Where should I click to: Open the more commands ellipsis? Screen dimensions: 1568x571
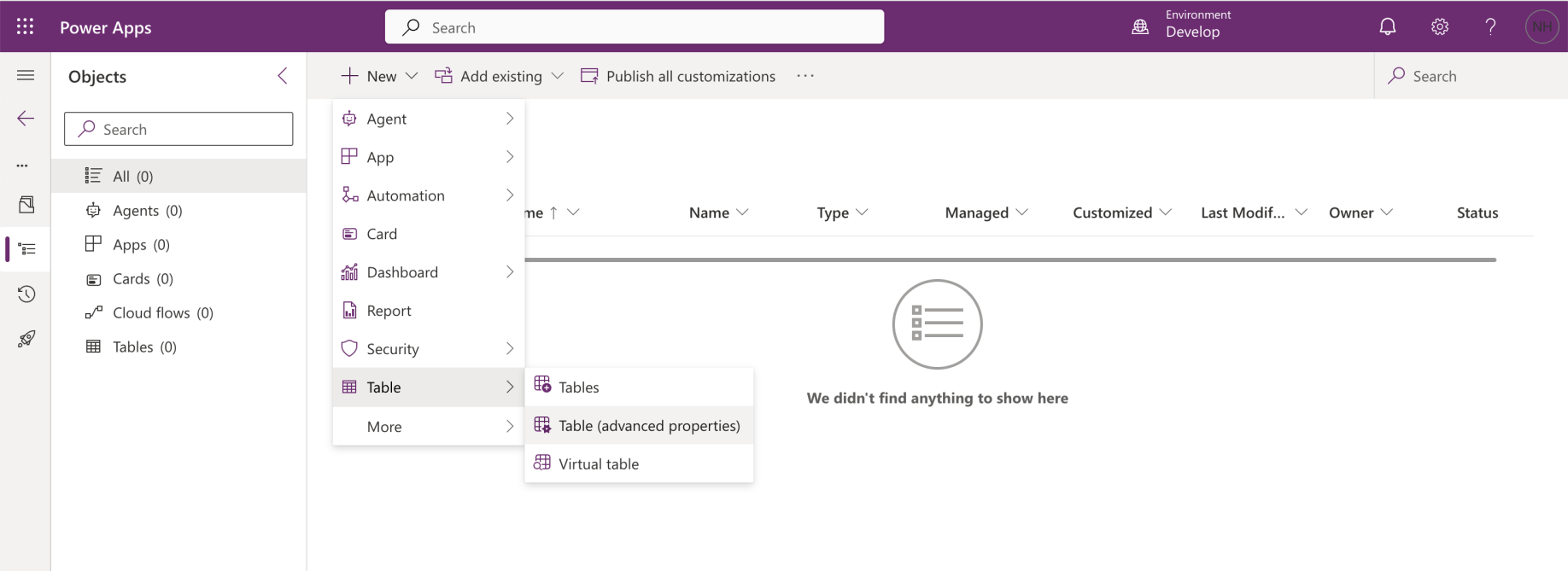805,76
